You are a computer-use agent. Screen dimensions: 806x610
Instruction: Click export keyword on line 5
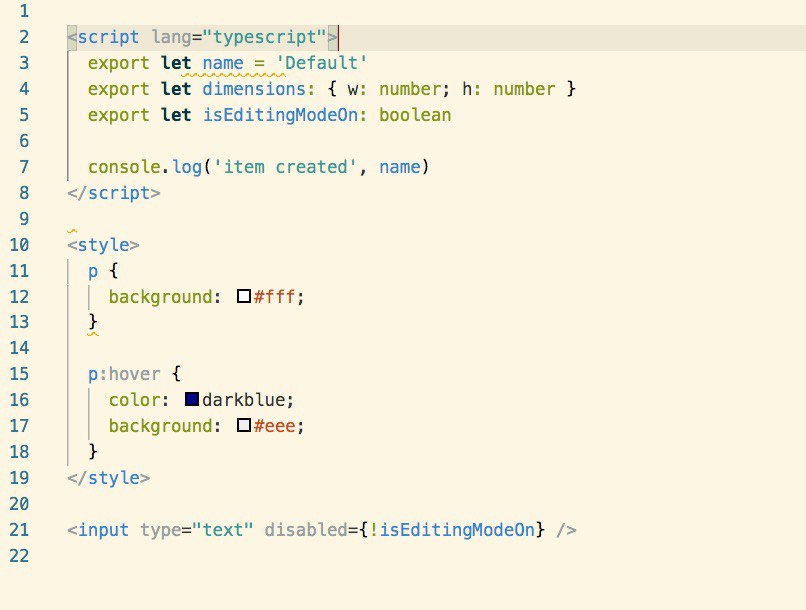[x=118, y=115]
